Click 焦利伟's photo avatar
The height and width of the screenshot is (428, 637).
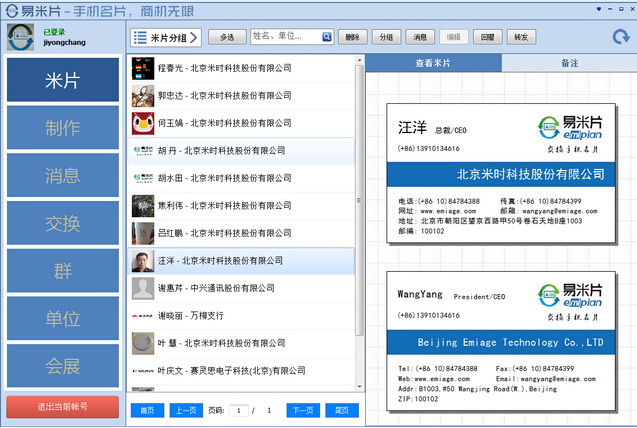[x=143, y=206]
